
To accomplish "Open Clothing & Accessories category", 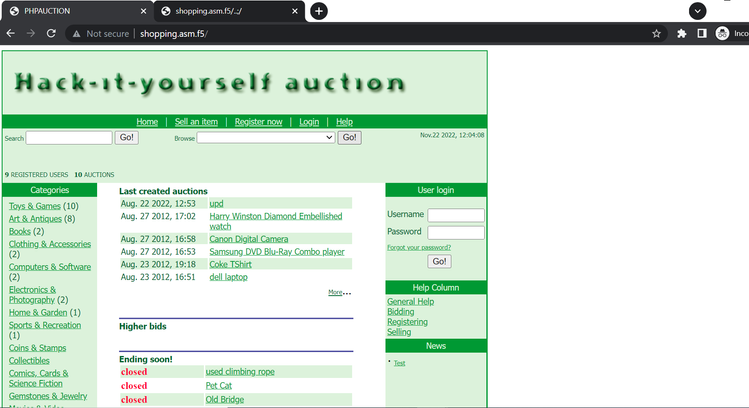I will coord(50,244).
